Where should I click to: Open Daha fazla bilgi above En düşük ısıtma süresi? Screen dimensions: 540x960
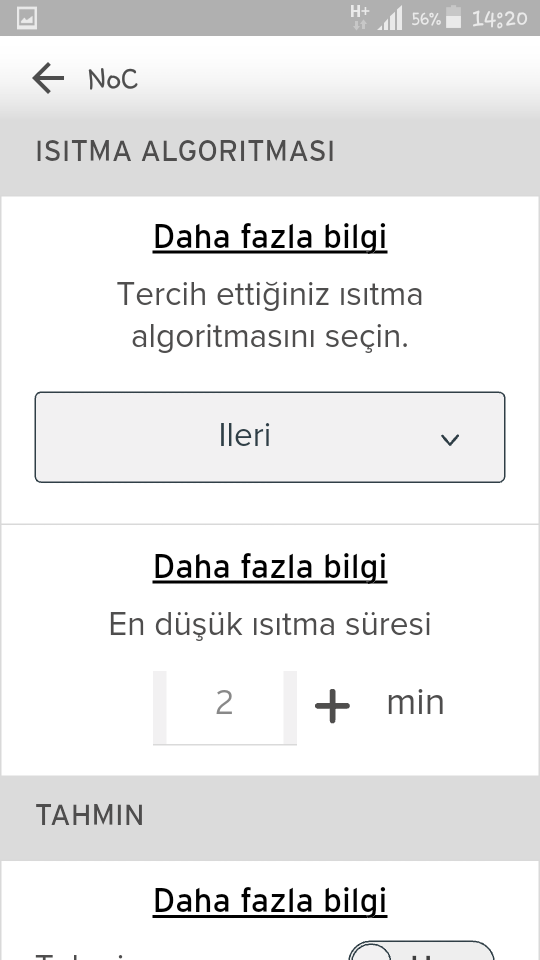tap(270, 567)
